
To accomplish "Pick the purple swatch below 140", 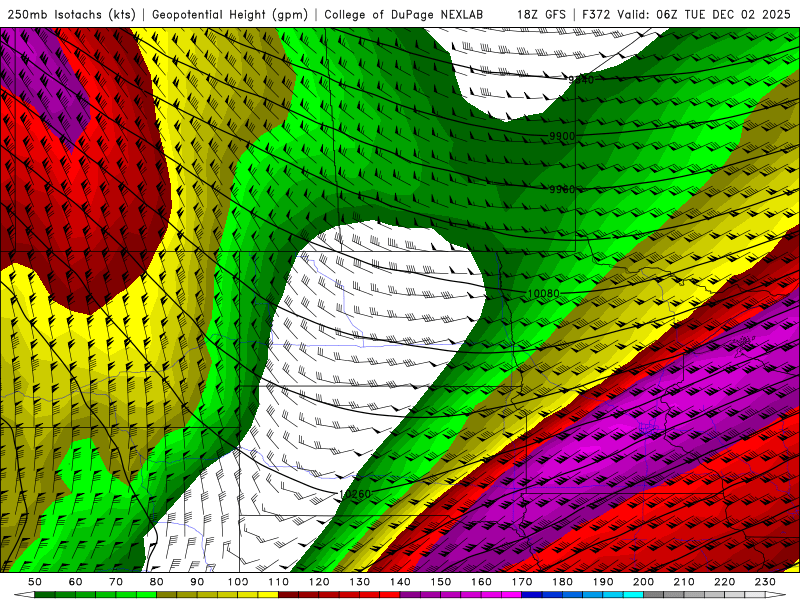I will pyautogui.click(x=411, y=595).
